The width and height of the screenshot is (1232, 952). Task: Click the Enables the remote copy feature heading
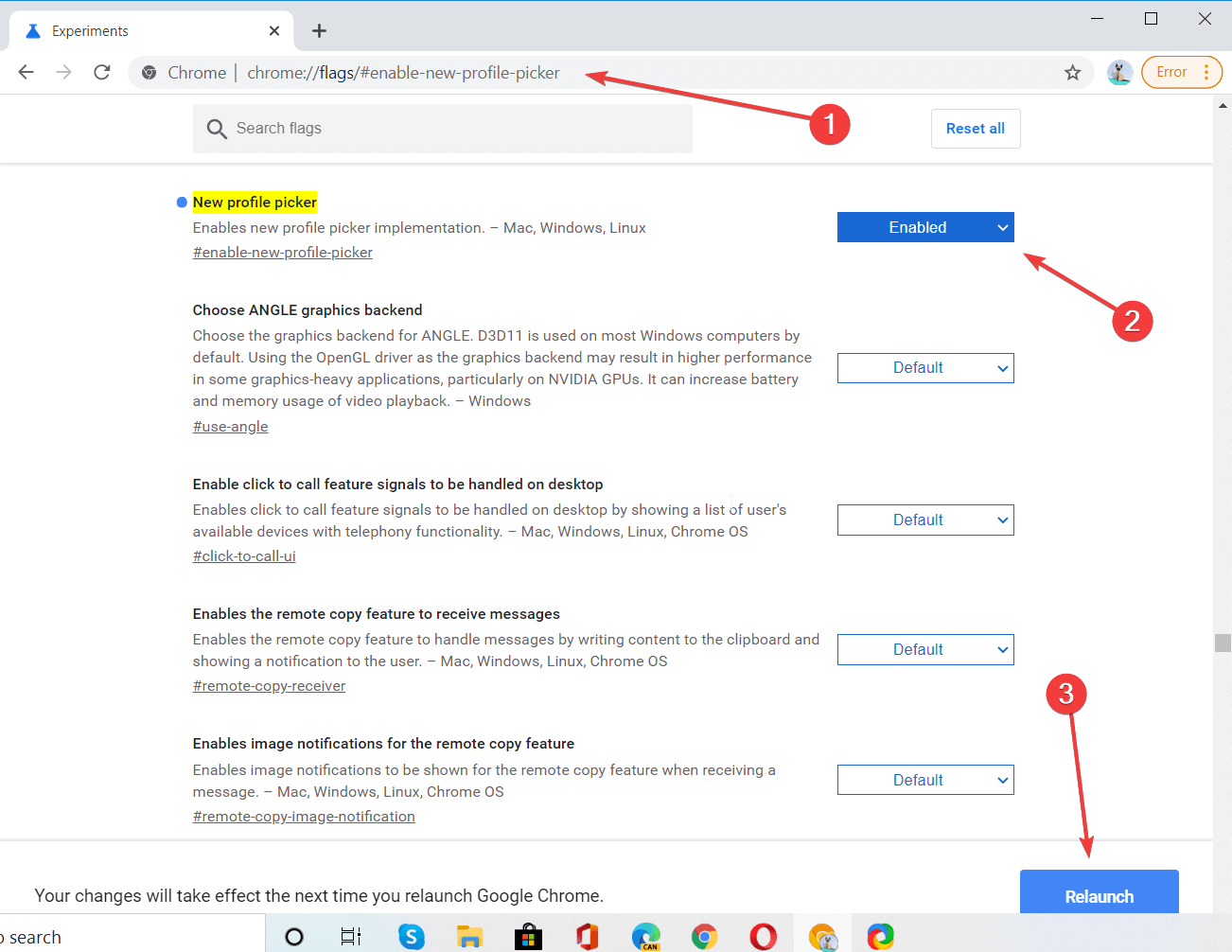pyautogui.click(x=377, y=614)
